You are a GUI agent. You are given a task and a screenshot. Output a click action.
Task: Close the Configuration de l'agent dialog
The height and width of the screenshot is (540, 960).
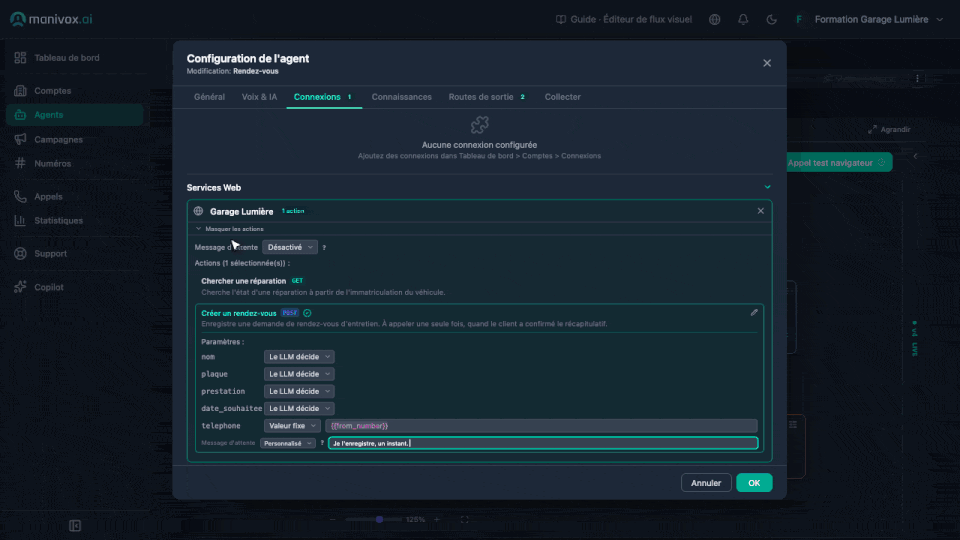pos(767,63)
